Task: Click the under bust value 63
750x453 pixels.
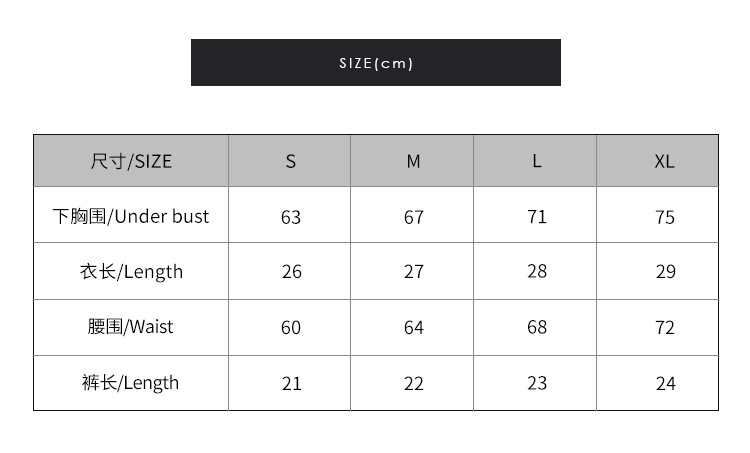Action: (x=291, y=217)
